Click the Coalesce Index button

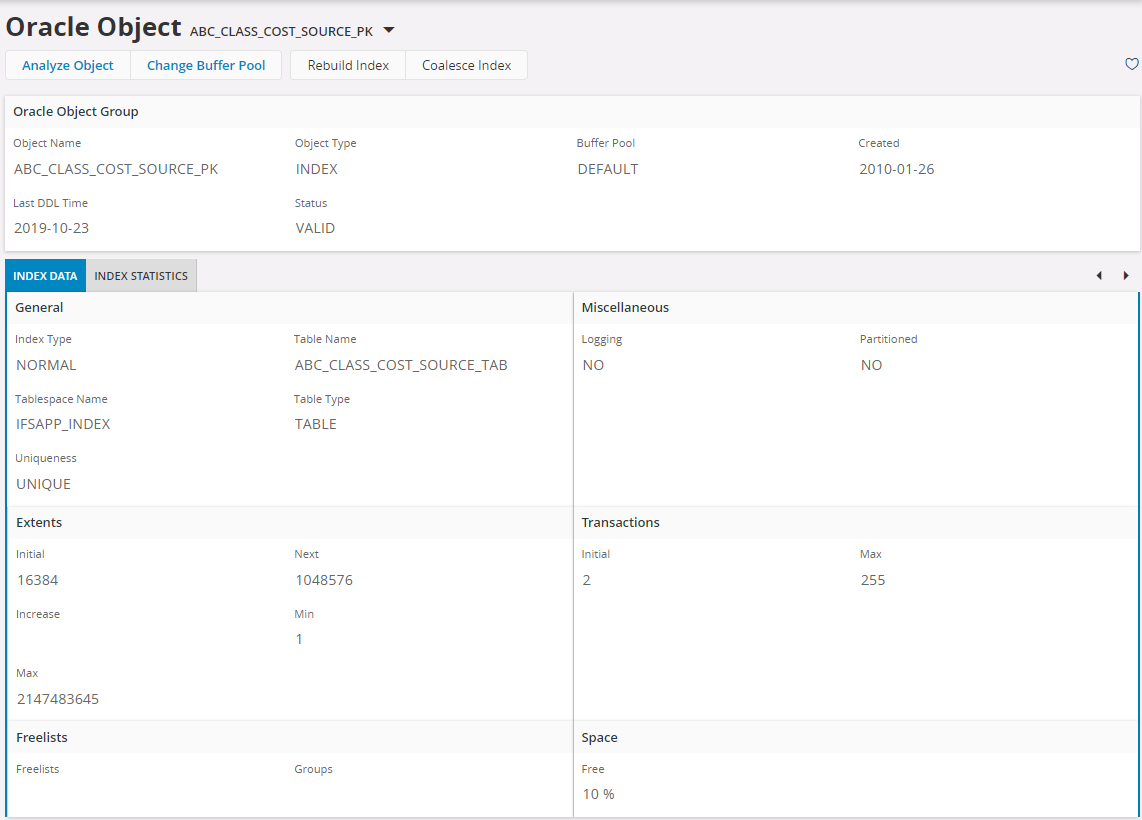[466, 64]
